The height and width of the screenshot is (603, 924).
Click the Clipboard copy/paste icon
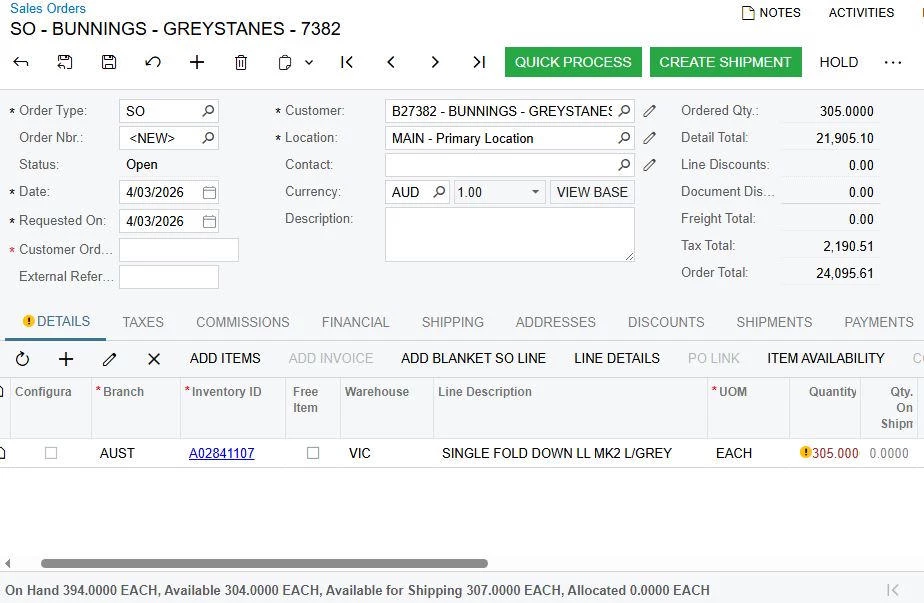click(285, 62)
